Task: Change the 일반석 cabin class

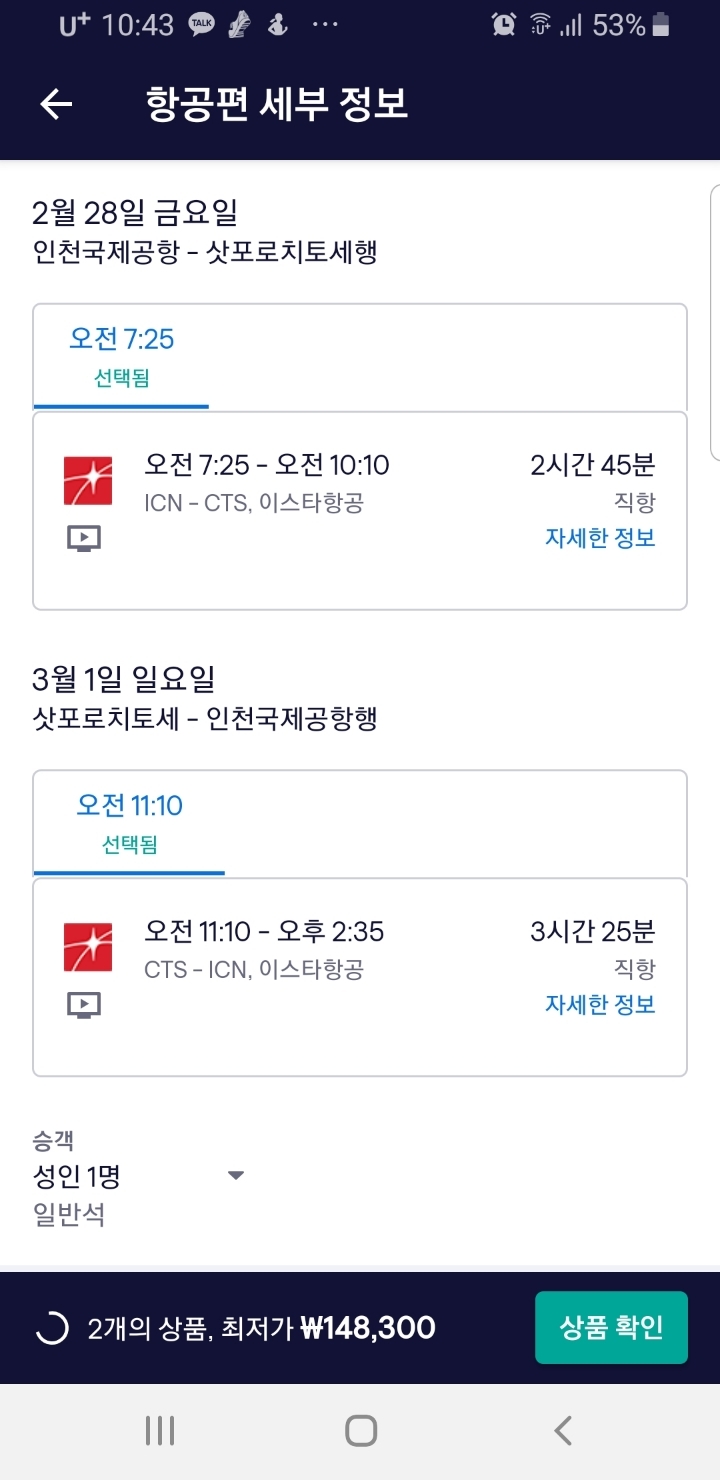Action: (x=69, y=1215)
